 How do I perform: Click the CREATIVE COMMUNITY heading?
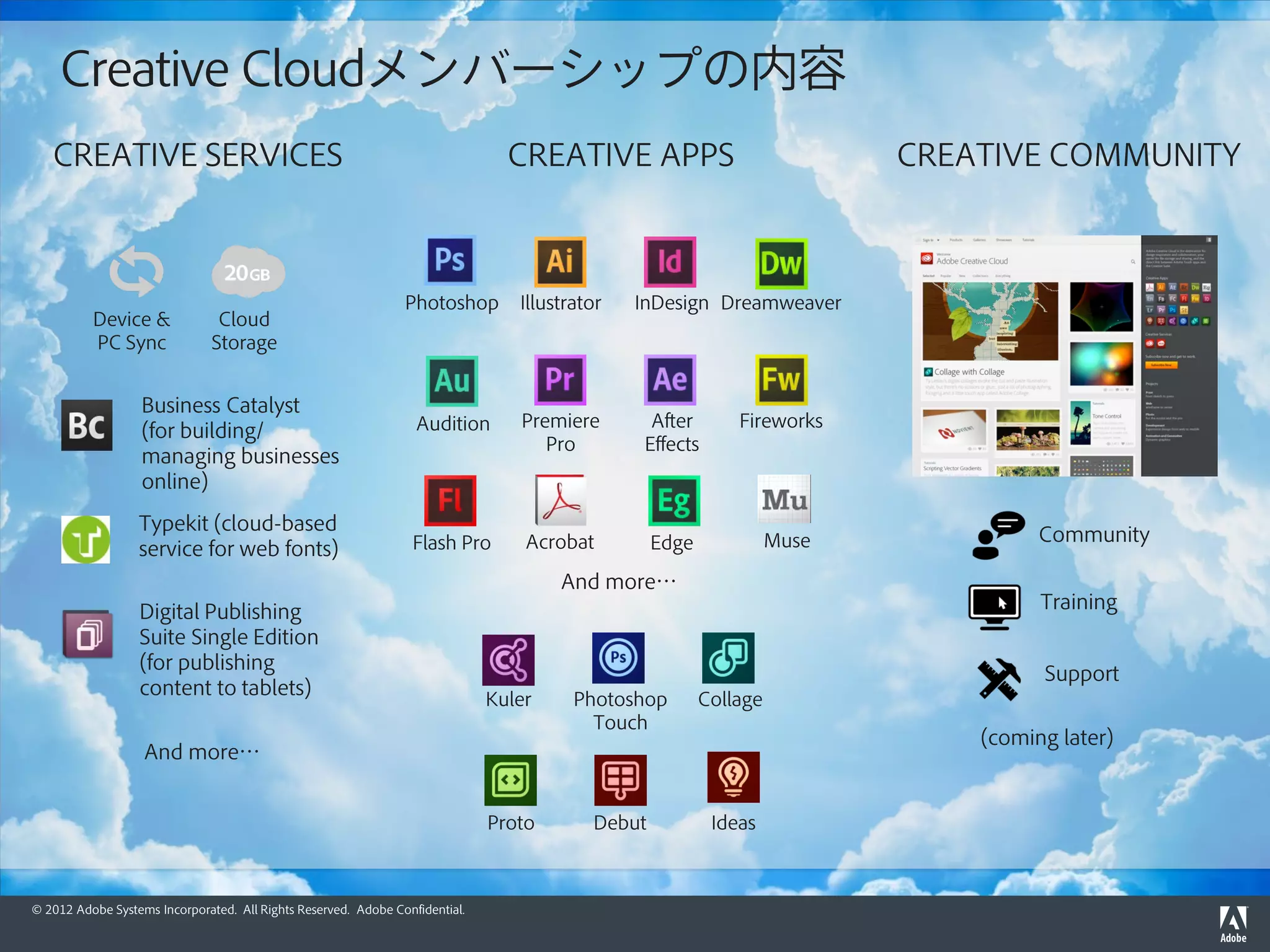(1068, 155)
